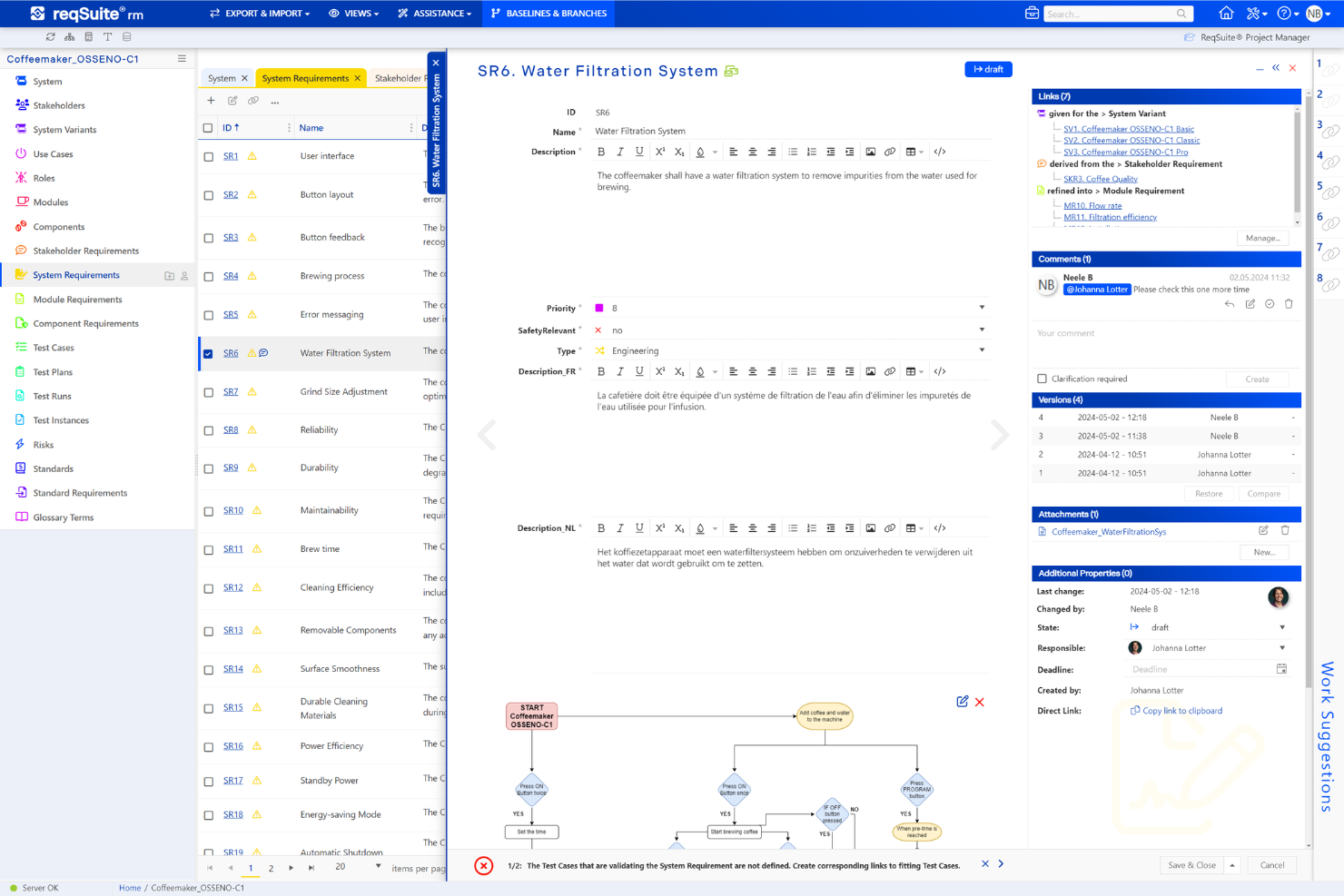This screenshot has width=1344, height=896.
Task: Open the Deadline calendar picker icon
Action: [1281, 669]
